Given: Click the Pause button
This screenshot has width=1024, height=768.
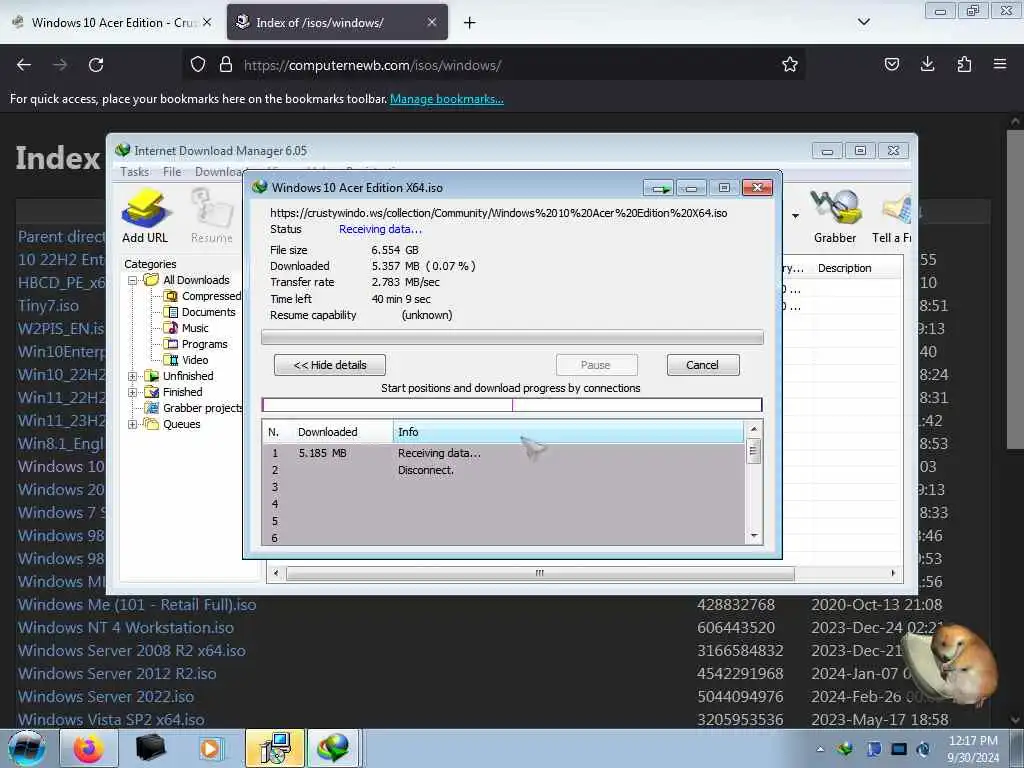Looking at the screenshot, I should [596, 365].
